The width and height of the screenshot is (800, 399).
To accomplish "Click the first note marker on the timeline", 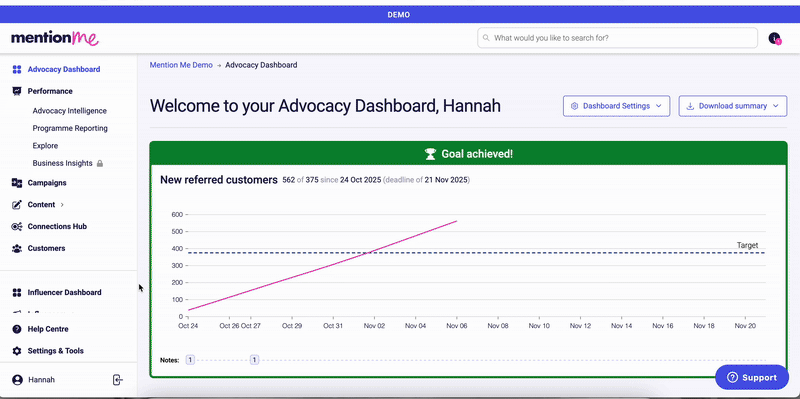I will coord(190,360).
